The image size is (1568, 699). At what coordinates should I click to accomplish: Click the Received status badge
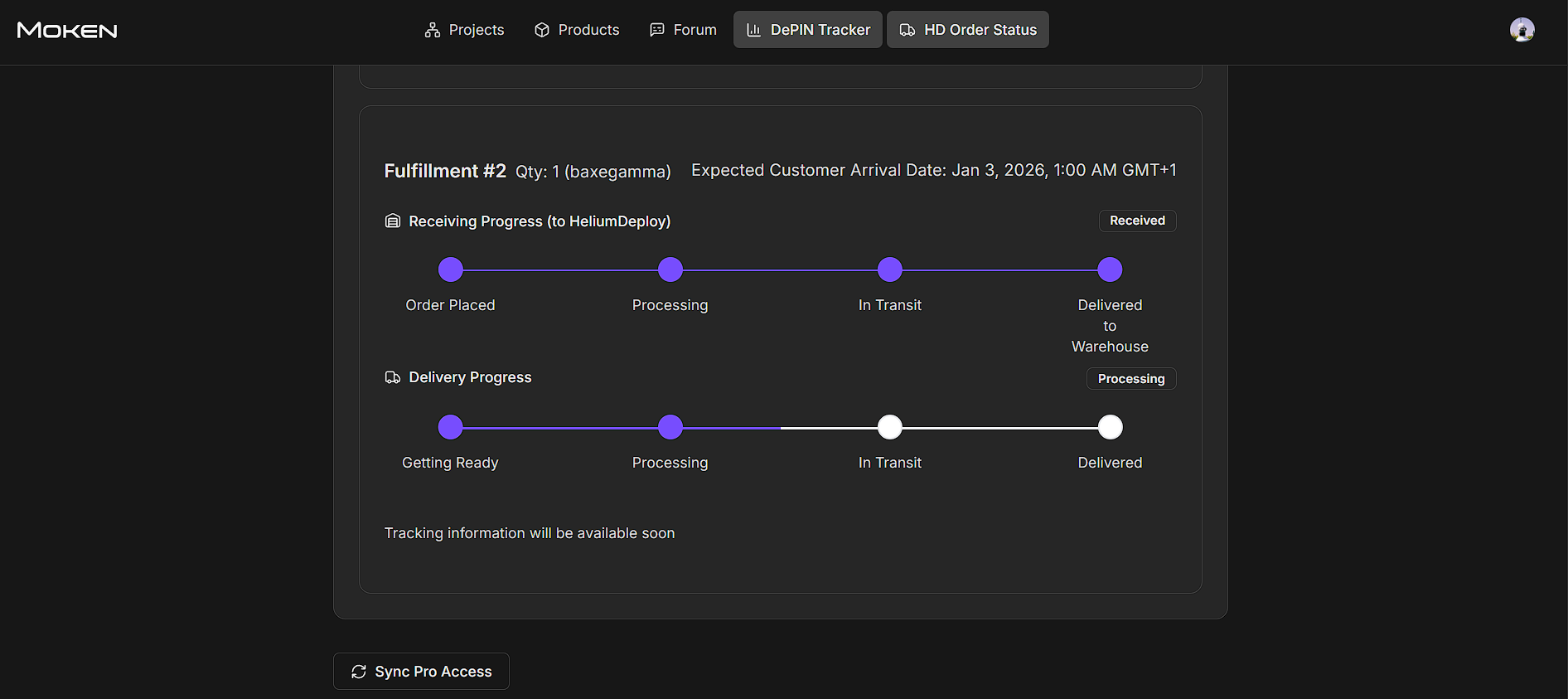pos(1137,221)
